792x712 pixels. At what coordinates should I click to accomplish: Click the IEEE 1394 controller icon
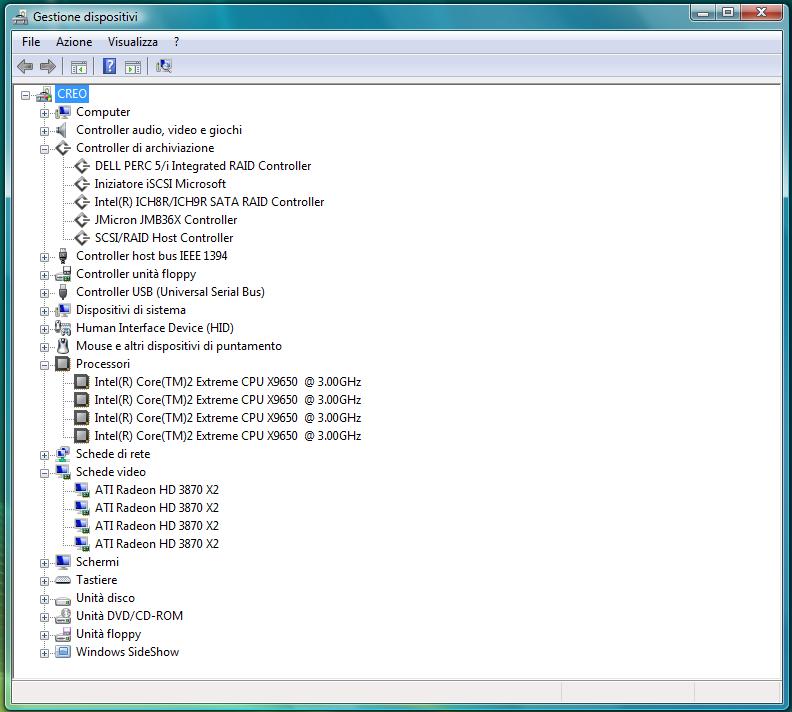pos(63,256)
